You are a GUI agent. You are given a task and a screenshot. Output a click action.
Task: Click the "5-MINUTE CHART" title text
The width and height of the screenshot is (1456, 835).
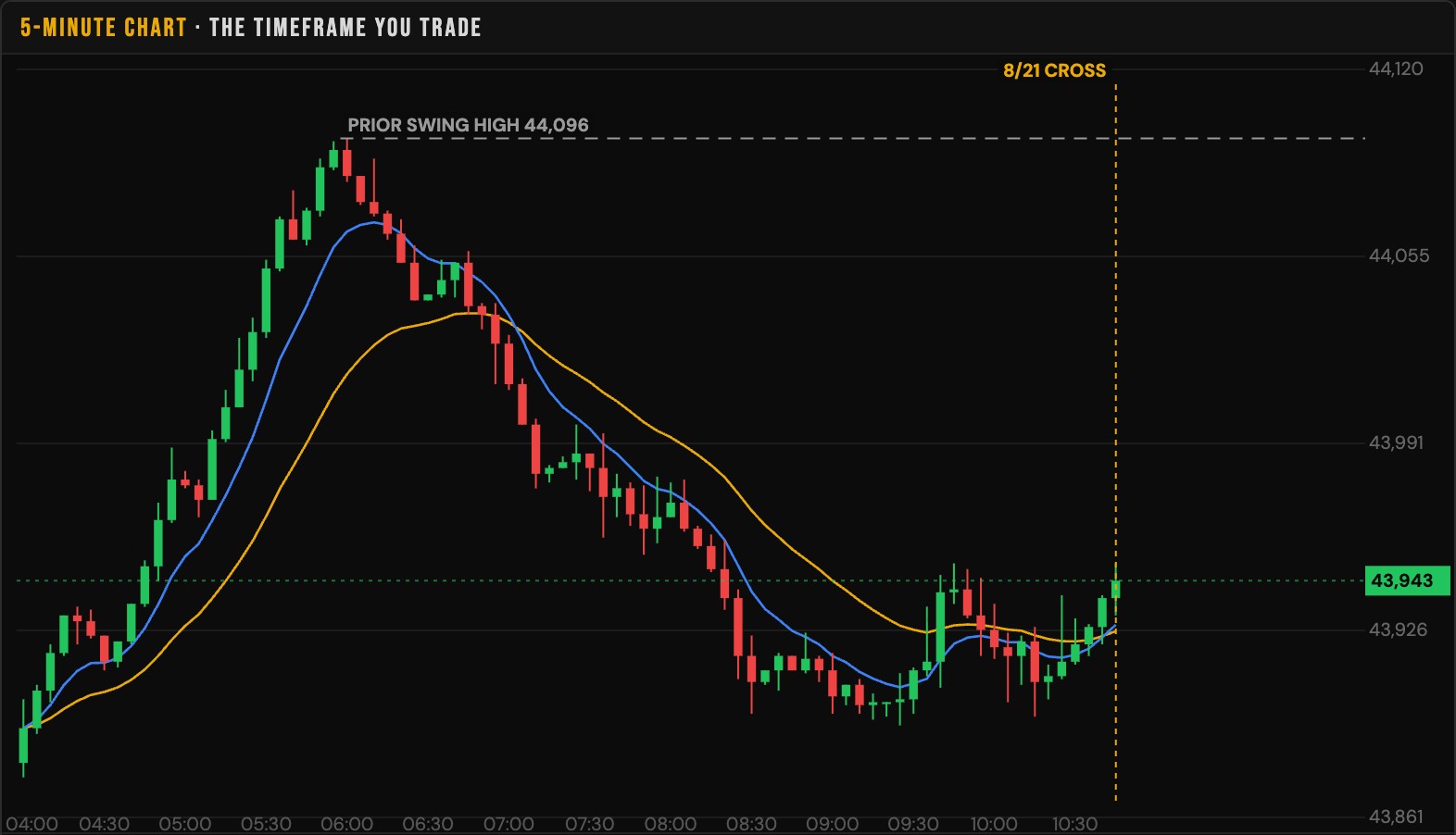pos(104,28)
